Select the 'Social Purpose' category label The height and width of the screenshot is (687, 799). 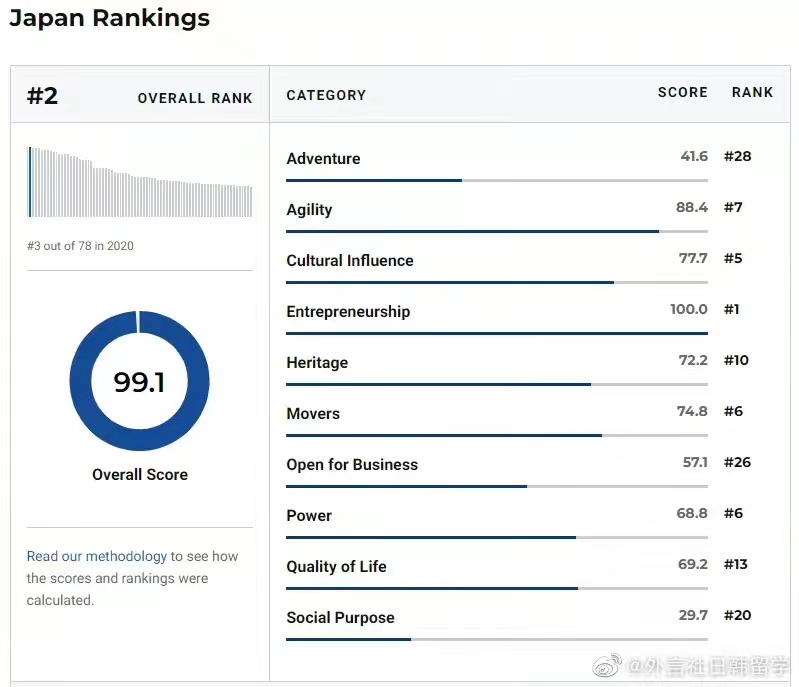(340, 618)
